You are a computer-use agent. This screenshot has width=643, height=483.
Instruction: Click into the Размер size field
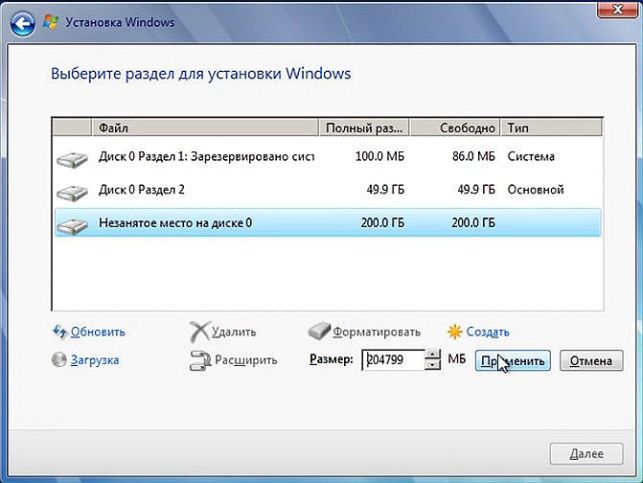pyautogui.click(x=393, y=360)
